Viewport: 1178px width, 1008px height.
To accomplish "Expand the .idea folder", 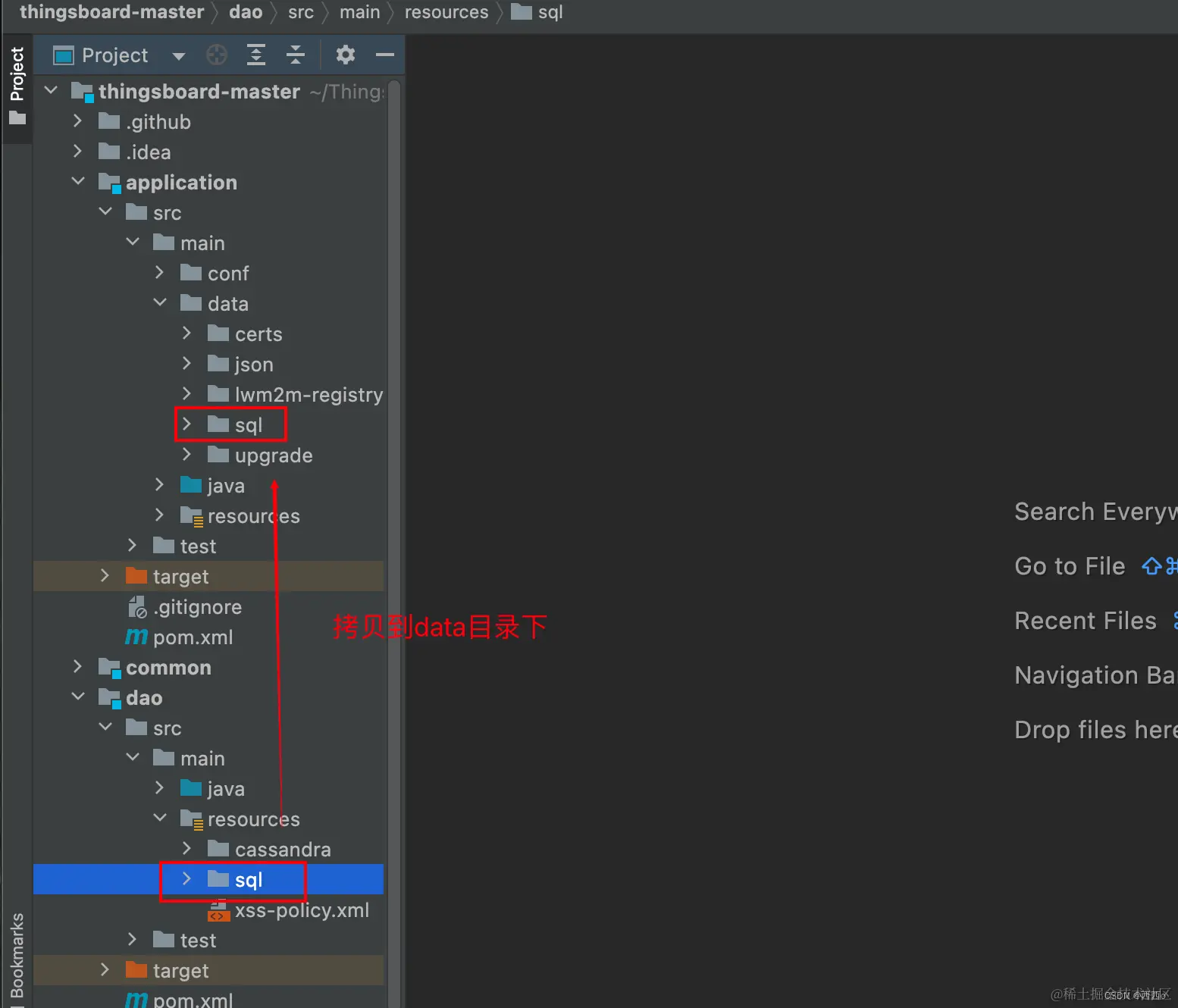I will point(77,152).
